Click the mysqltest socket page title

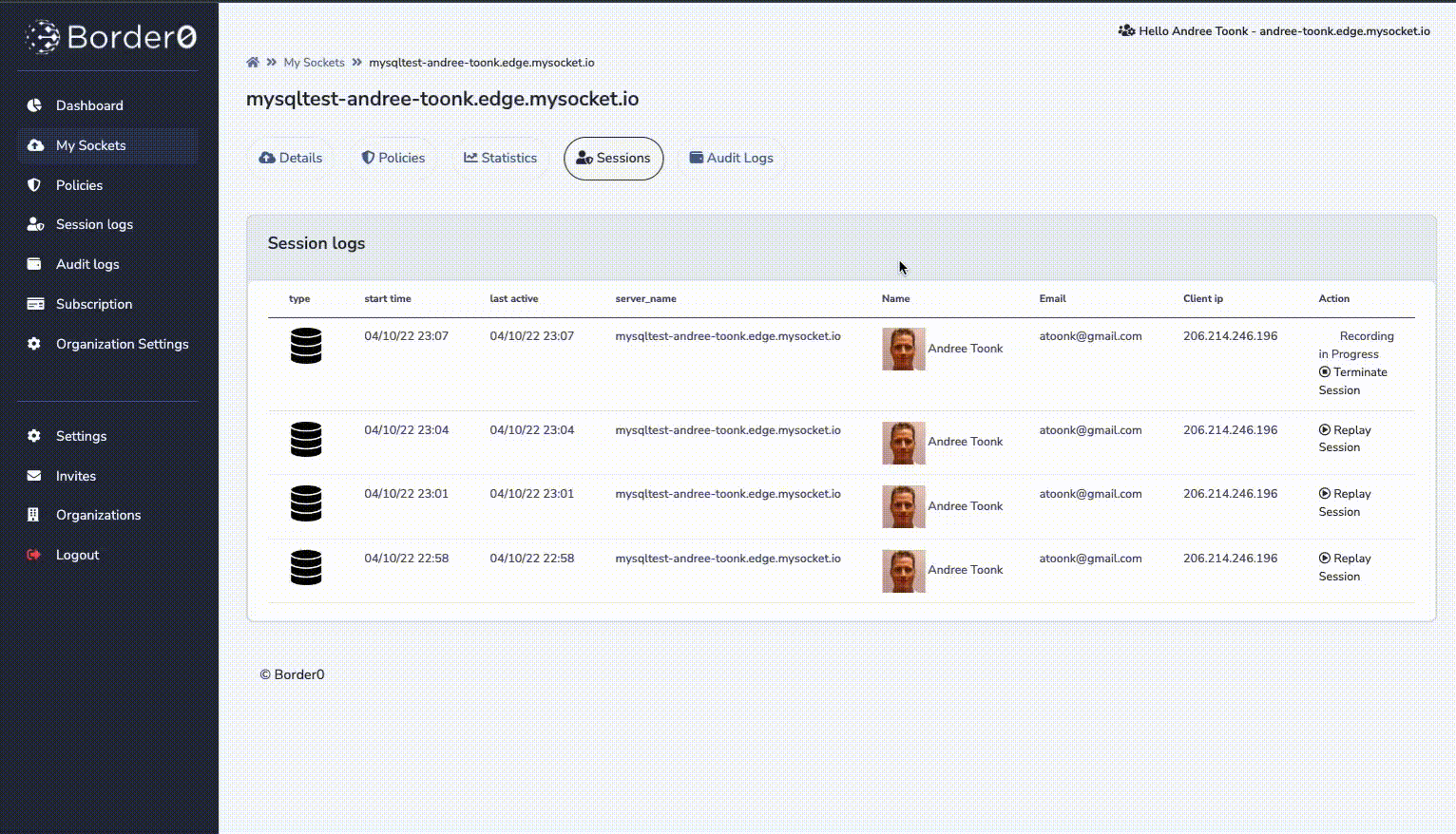tap(443, 99)
